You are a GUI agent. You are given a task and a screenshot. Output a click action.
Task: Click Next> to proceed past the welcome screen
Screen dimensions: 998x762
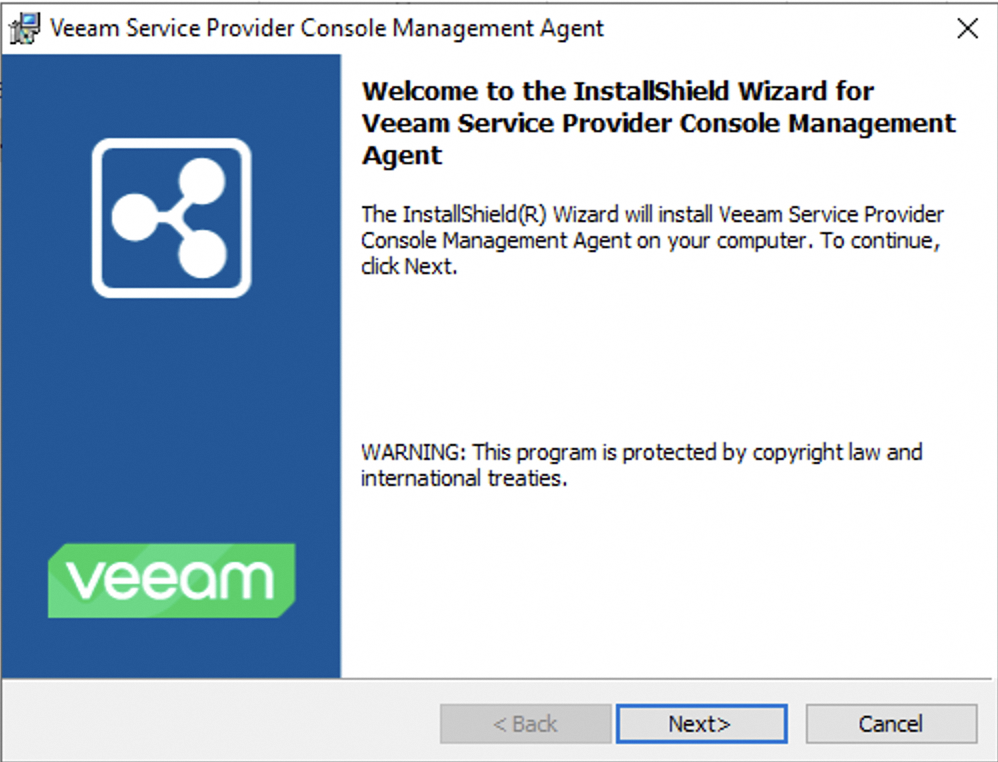tap(701, 723)
